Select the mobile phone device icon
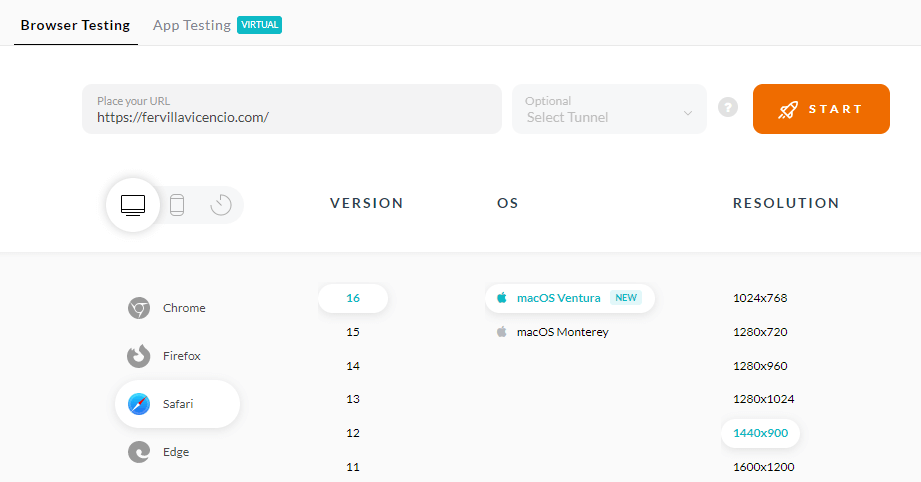This screenshot has height=482, width=921. (177, 205)
